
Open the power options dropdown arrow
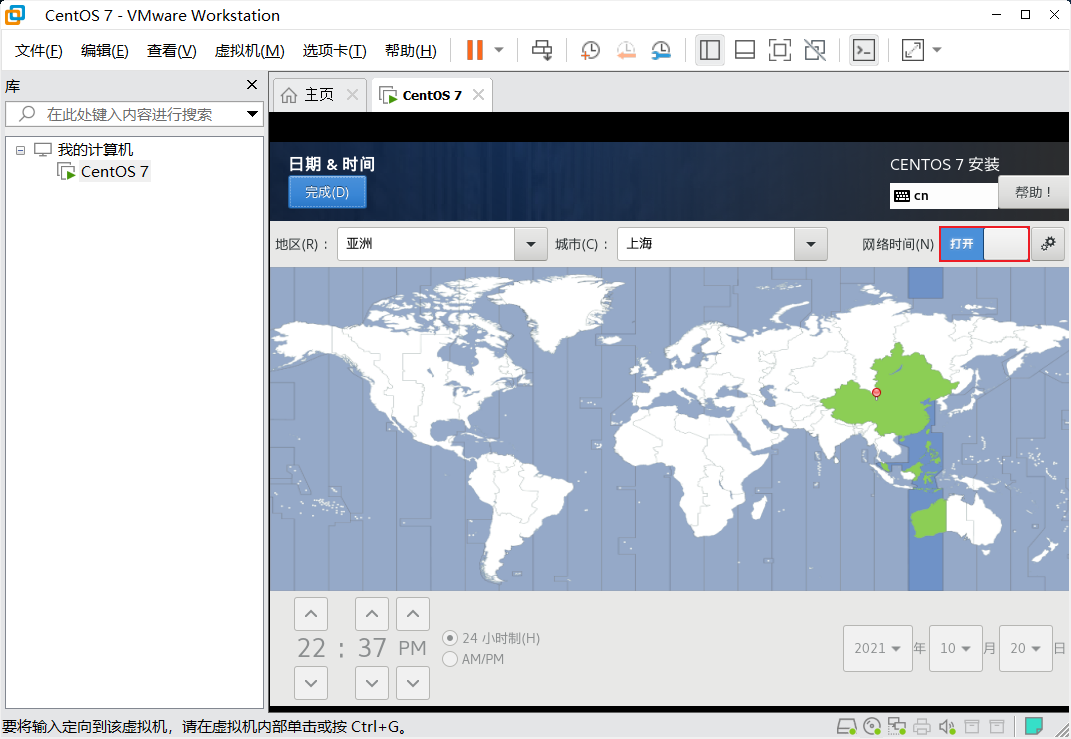[x=499, y=50]
